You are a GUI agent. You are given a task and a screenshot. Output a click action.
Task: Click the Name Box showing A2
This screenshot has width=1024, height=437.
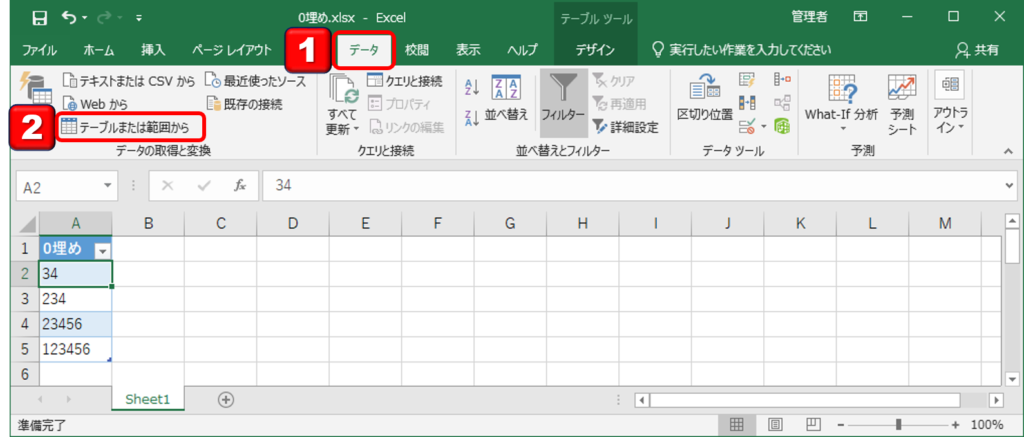[x=59, y=186]
